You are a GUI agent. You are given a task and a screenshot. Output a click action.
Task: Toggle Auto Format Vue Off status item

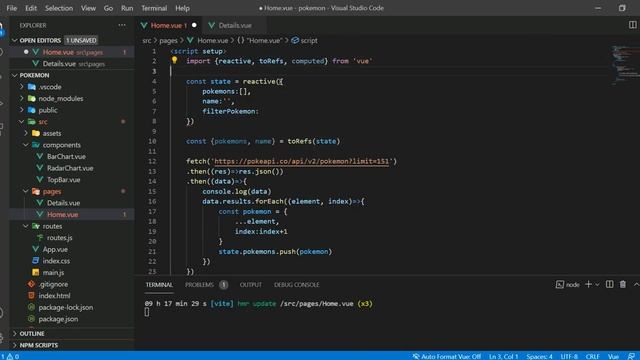pyautogui.click(x=447, y=356)
